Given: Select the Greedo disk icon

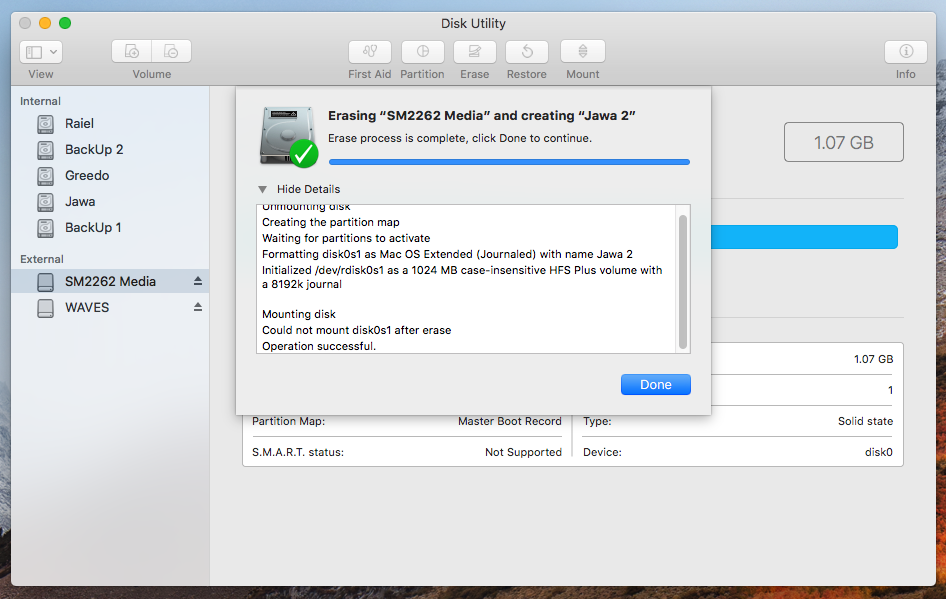Looking at the screenshot, I should pos(45,176).
